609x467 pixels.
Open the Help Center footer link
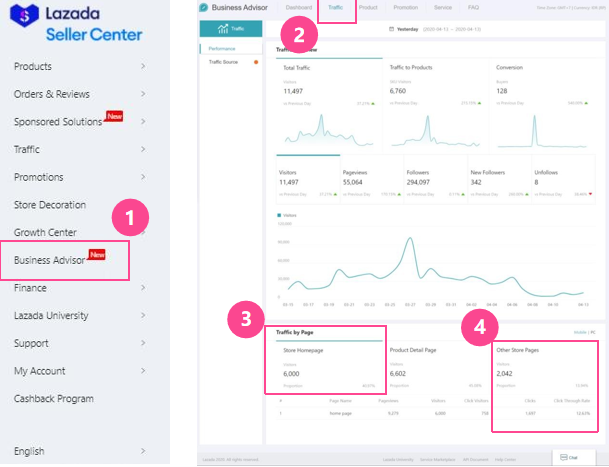(505, 460)
